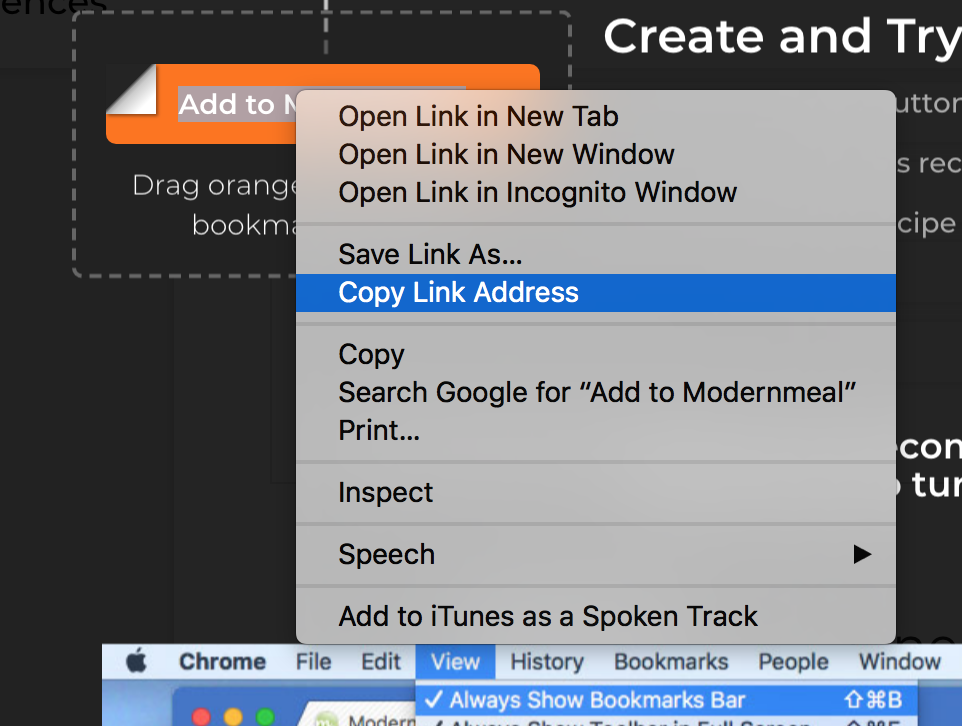962x726 pixels.
Task: Select Open Link in Incognito Window
Action: [x=596, y=193]
